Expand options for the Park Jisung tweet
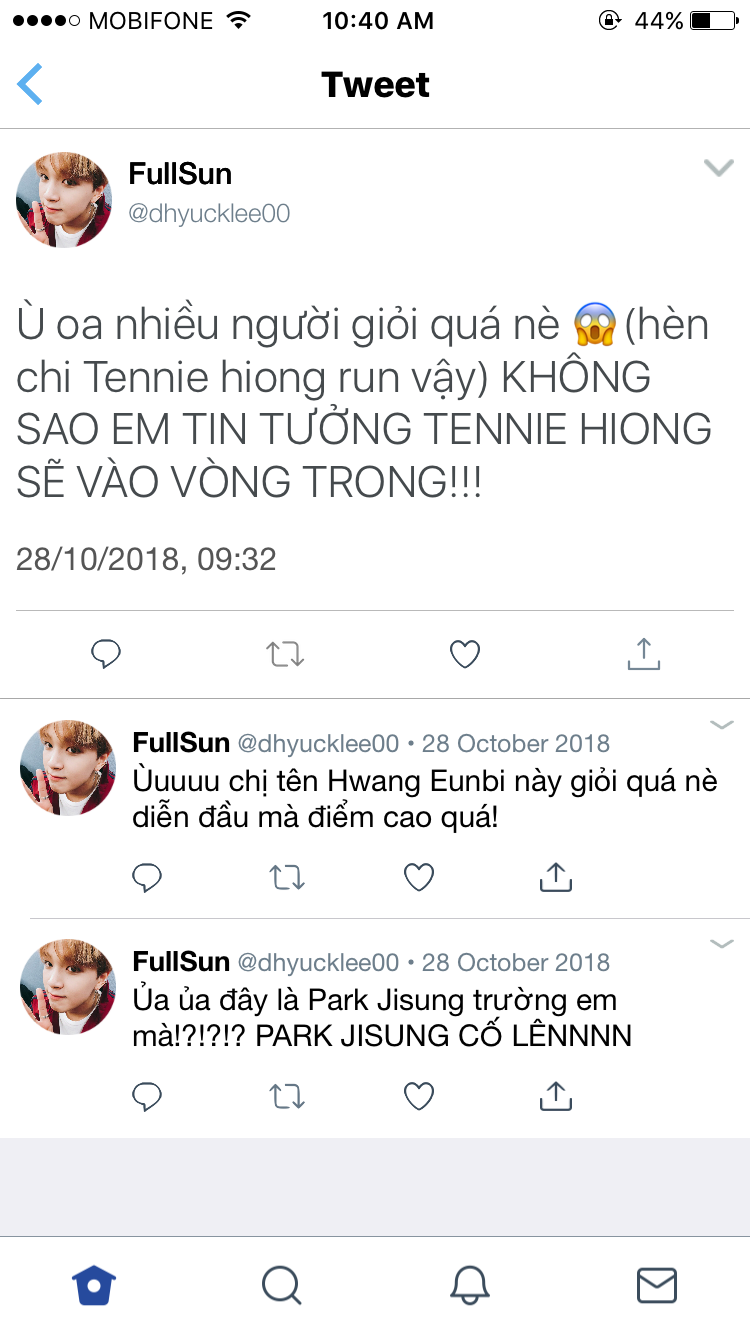Viewport: 750px width, 1334px height. [722, 943]
